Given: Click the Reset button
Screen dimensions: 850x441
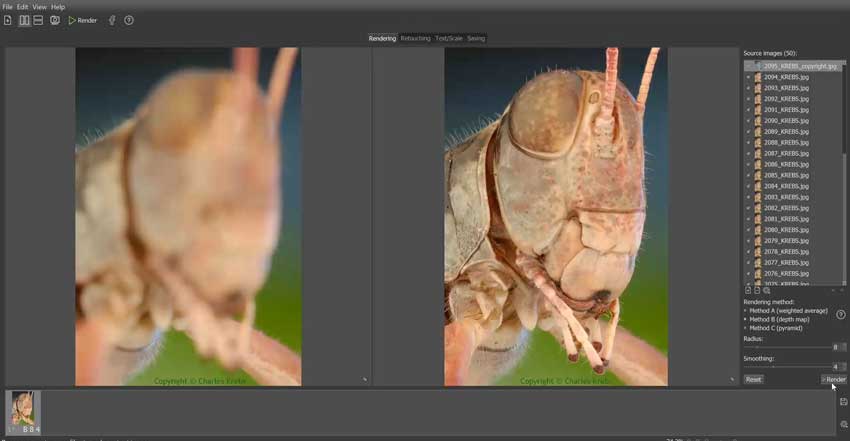Looking at the screenshot, I should click(754, 380).
